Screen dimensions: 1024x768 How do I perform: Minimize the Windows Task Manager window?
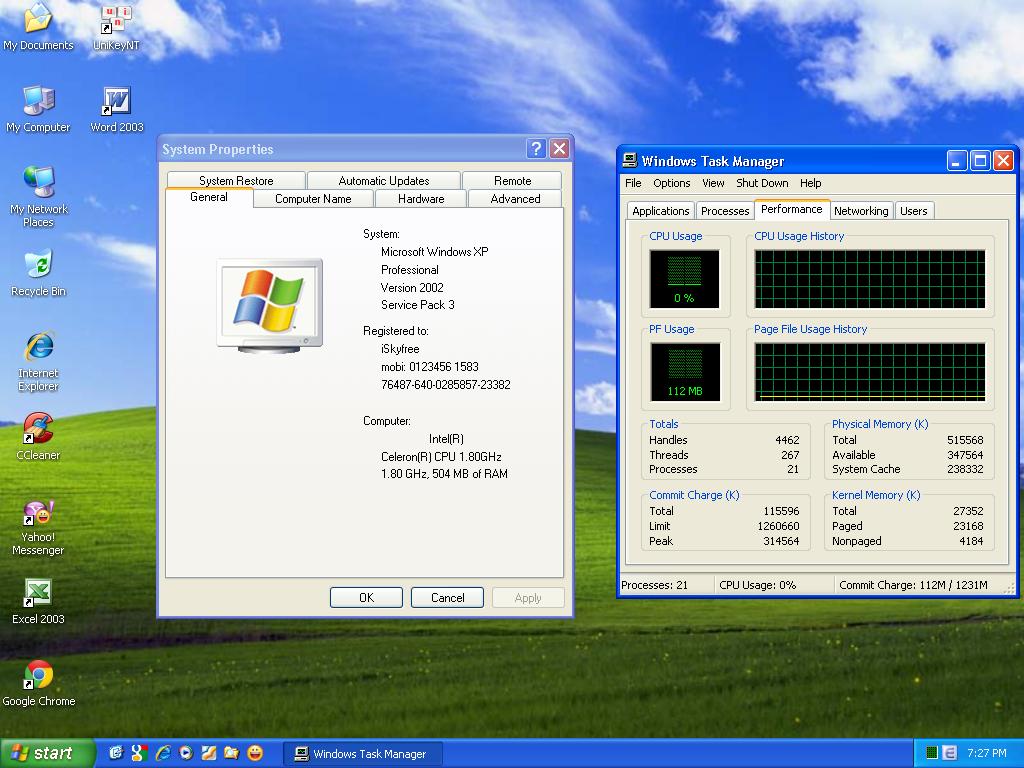click(957, 161)
